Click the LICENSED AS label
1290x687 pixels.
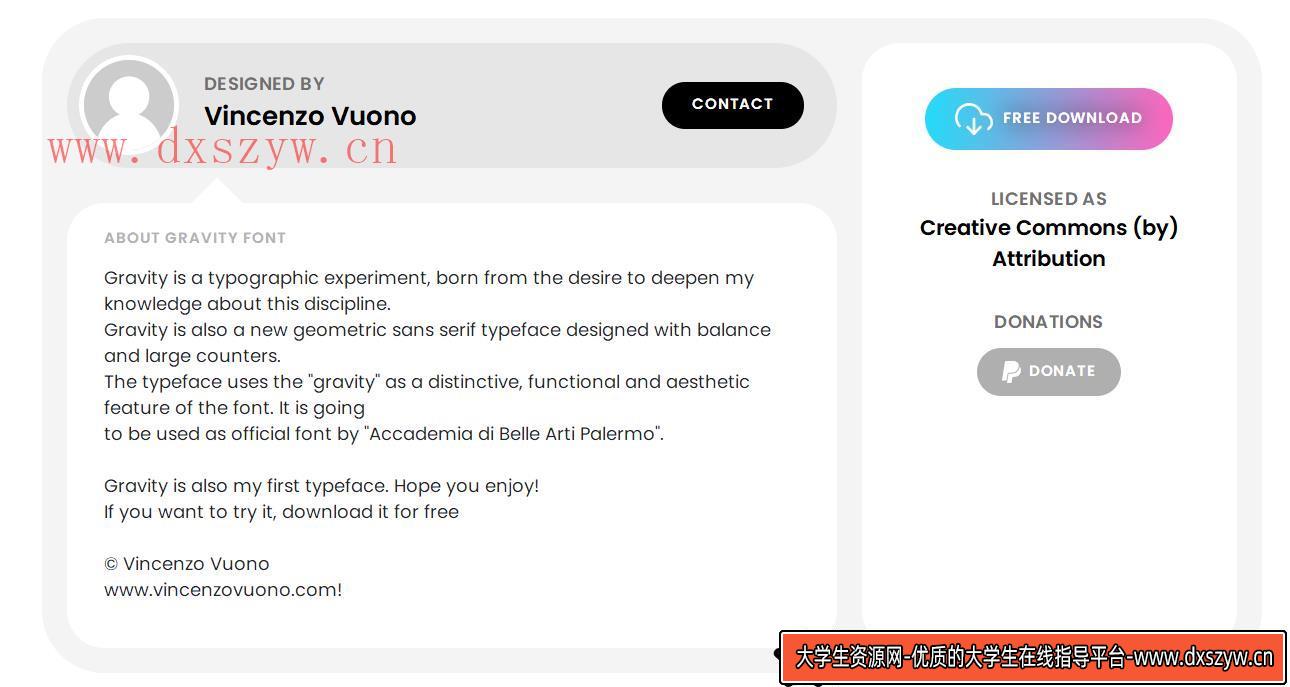[1048, 199]
